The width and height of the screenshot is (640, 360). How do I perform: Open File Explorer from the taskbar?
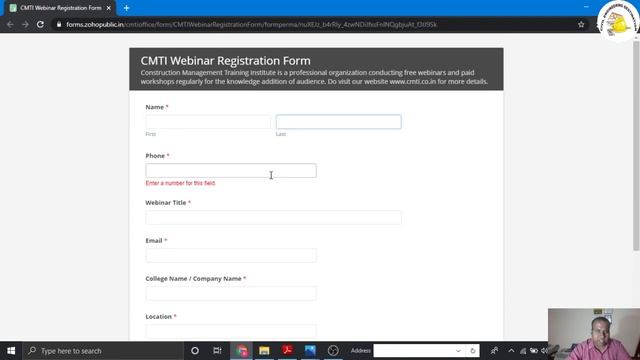(264, 351)
